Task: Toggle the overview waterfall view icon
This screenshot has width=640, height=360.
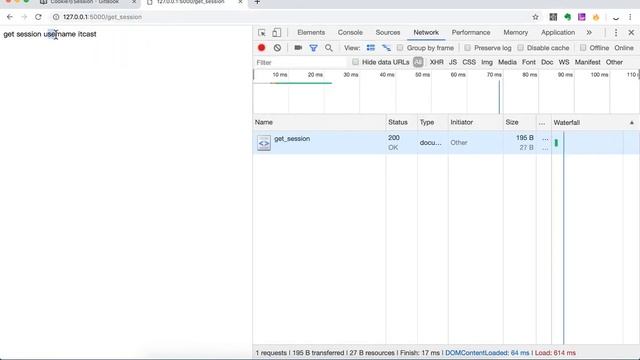Action: [x=386, y=48]
